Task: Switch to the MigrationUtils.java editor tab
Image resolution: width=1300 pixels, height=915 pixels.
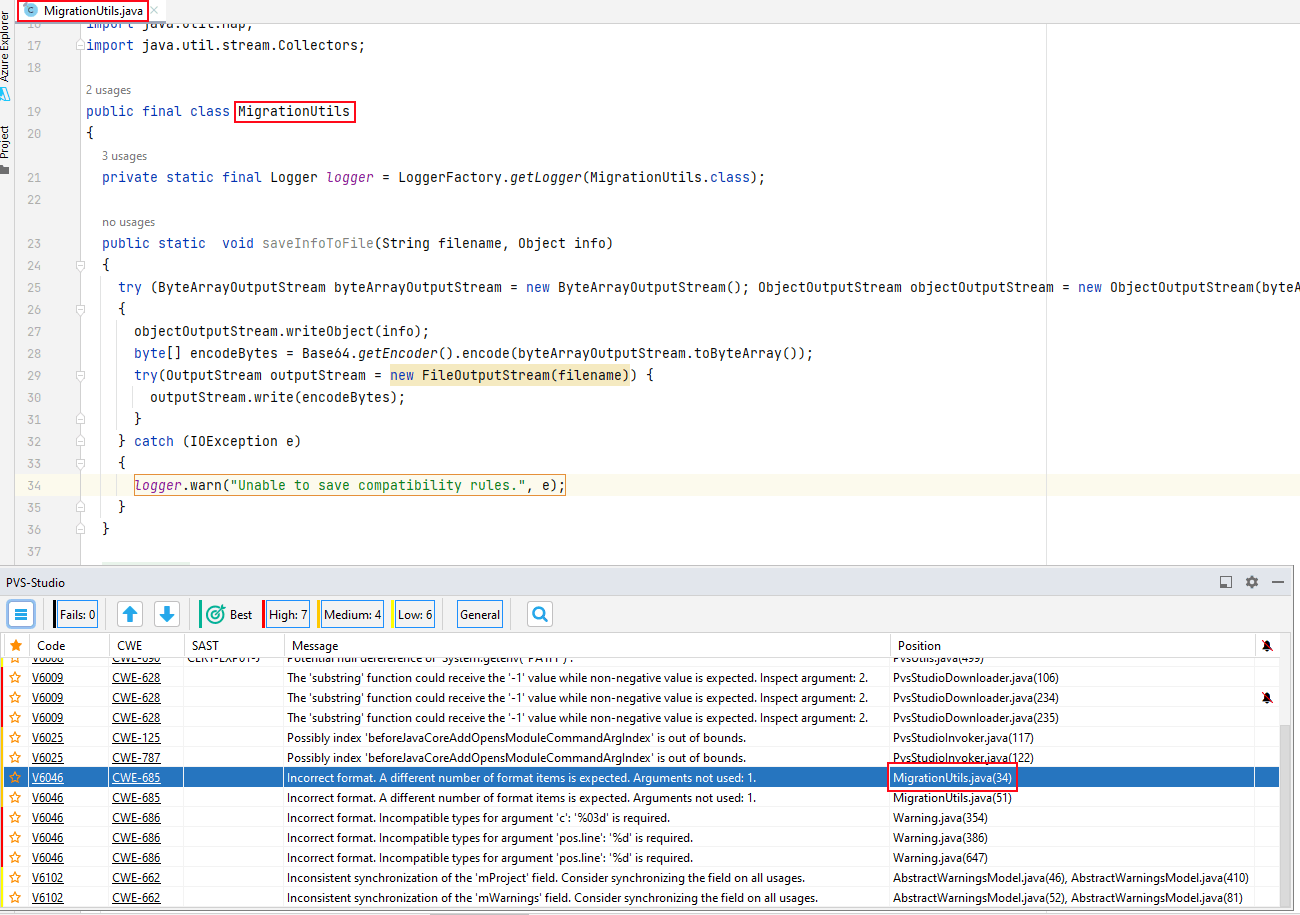Action: (x=84, y=10)
